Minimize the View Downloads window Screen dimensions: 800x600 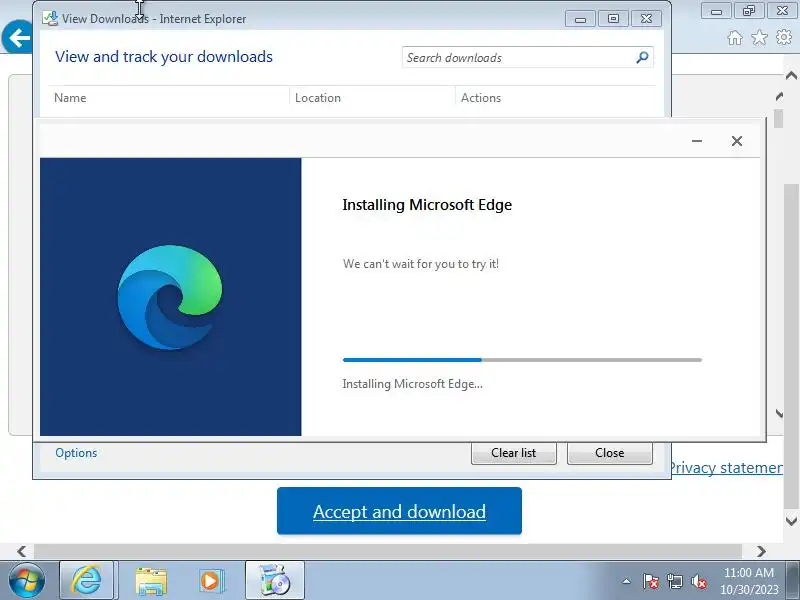(x=580, y=19)
